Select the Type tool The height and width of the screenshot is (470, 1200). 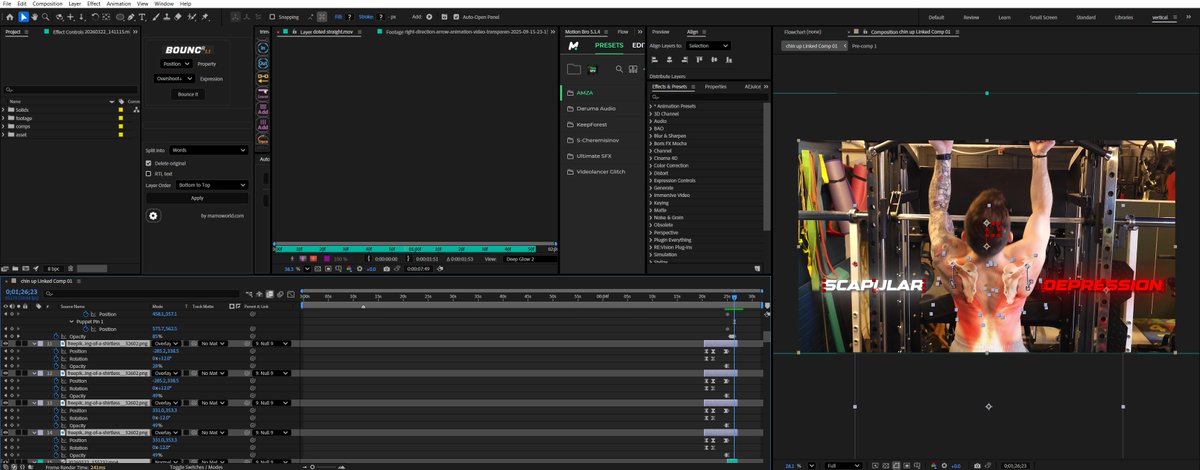pos(142,17)
